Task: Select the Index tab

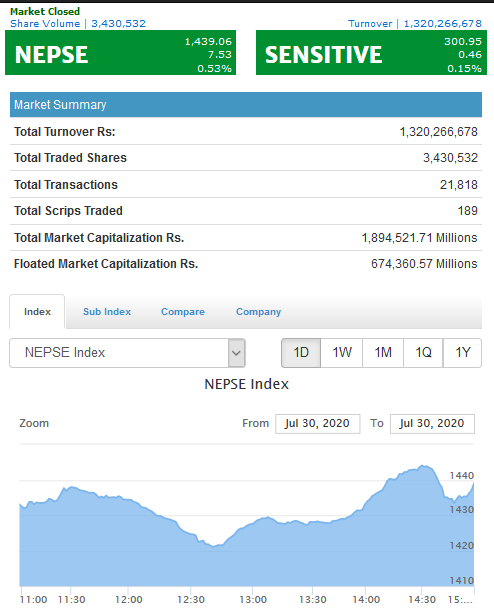Action: coord(37,312)
